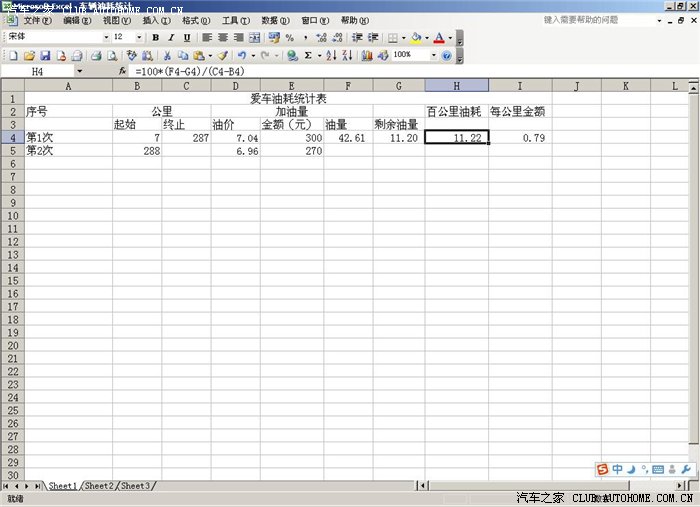Click the Format Painter brush icon

tap(223, 56)
